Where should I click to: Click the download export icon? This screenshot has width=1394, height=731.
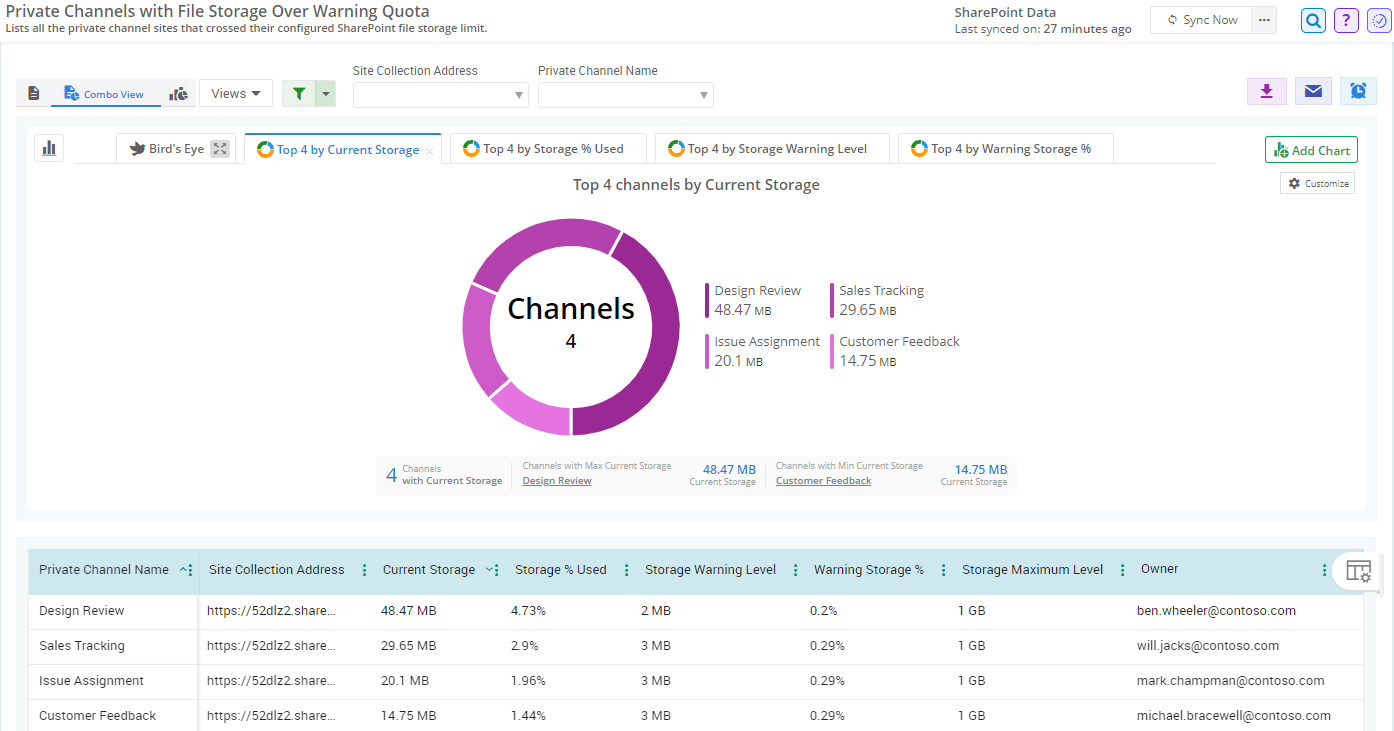pos(1266,91)
